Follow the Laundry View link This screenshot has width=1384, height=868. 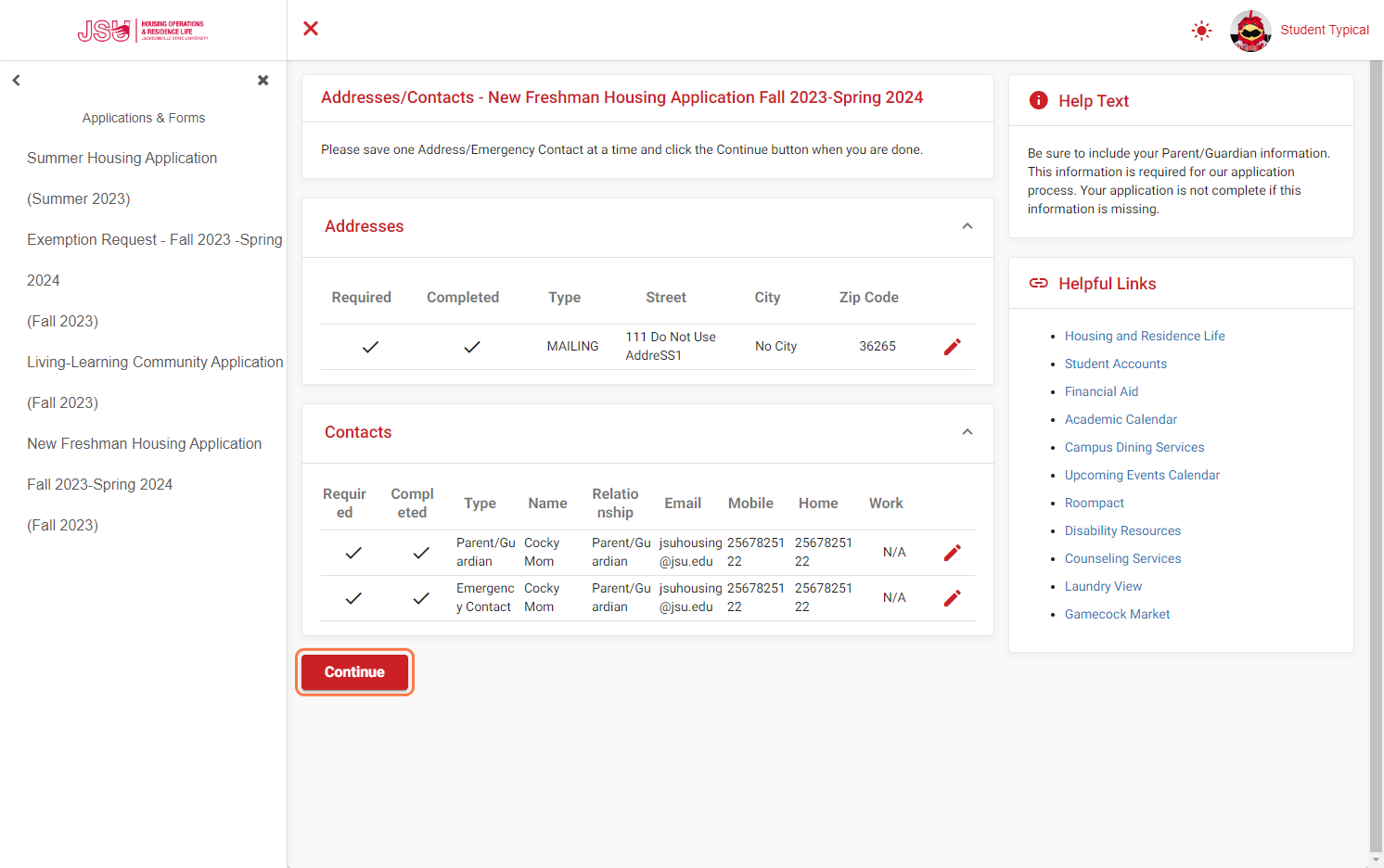coord(1103,586)
